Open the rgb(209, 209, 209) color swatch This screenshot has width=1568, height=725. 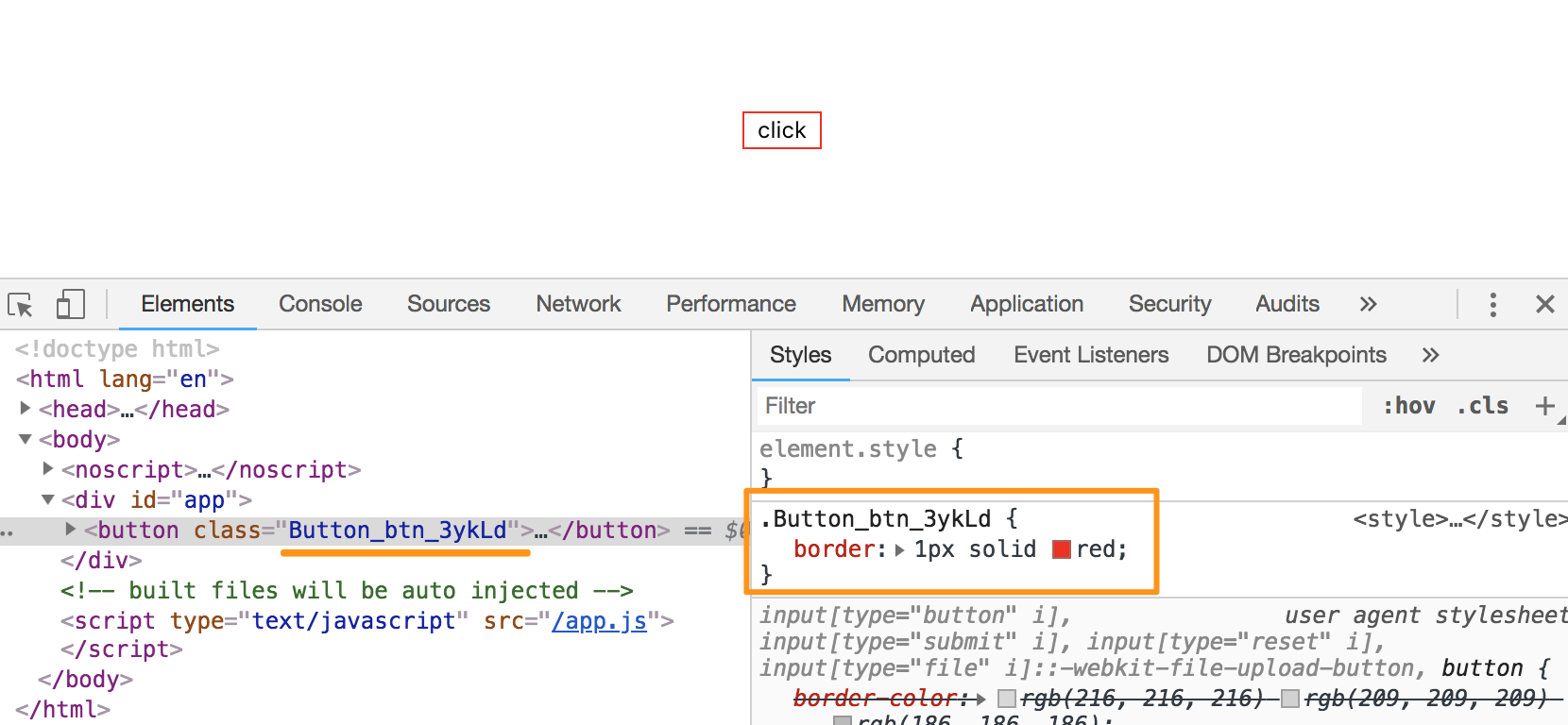[x=1290, y=699]
